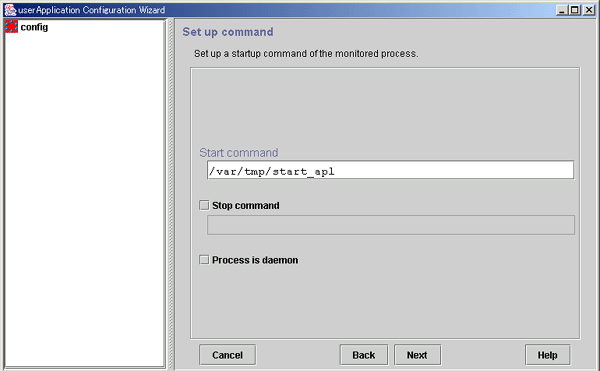Close the userApplication Configuration Wizard window
This screenshot has height=371, width=600.
(x=589, y=10)
